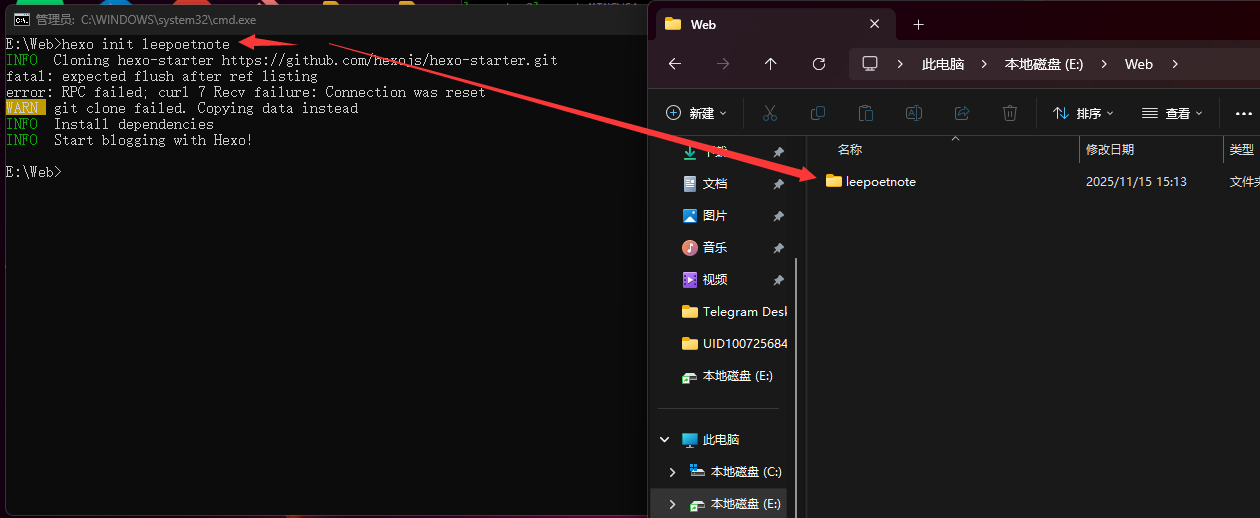Refresh the Web folder view

(819, 64)
